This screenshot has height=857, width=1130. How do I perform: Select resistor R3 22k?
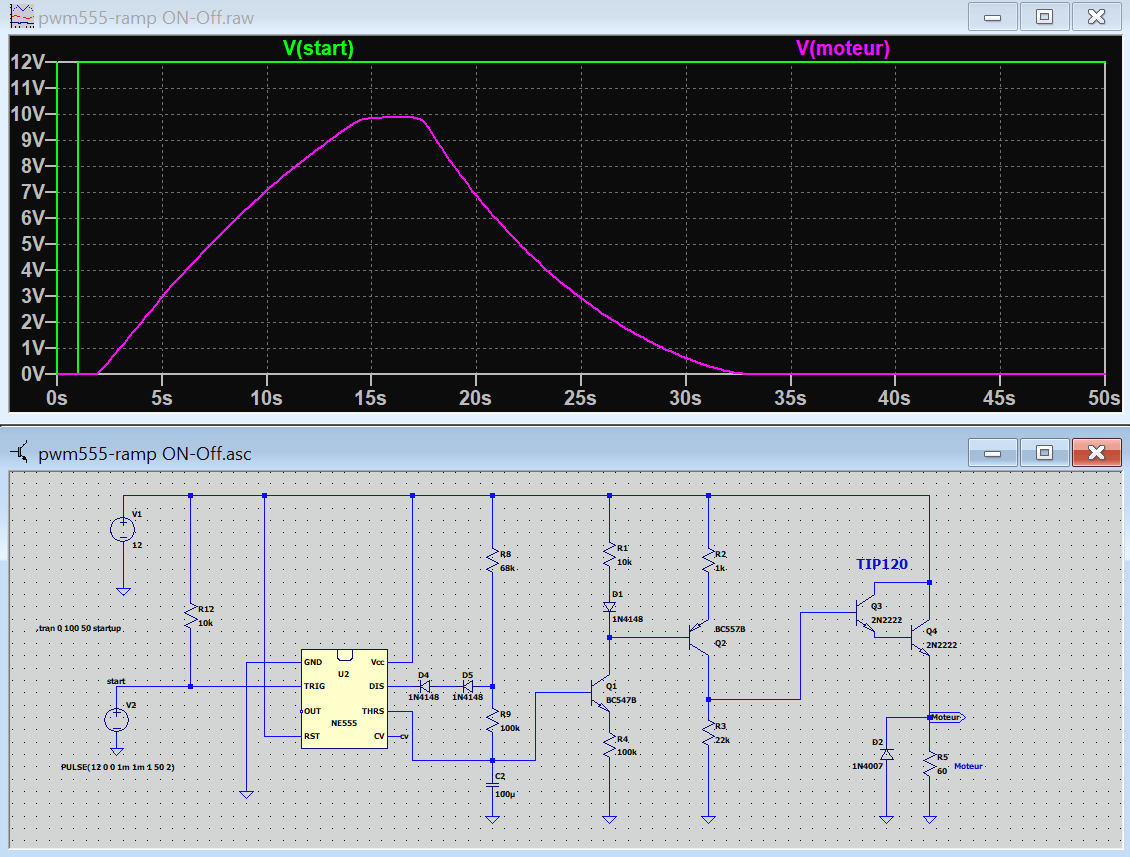click(709, 733)
